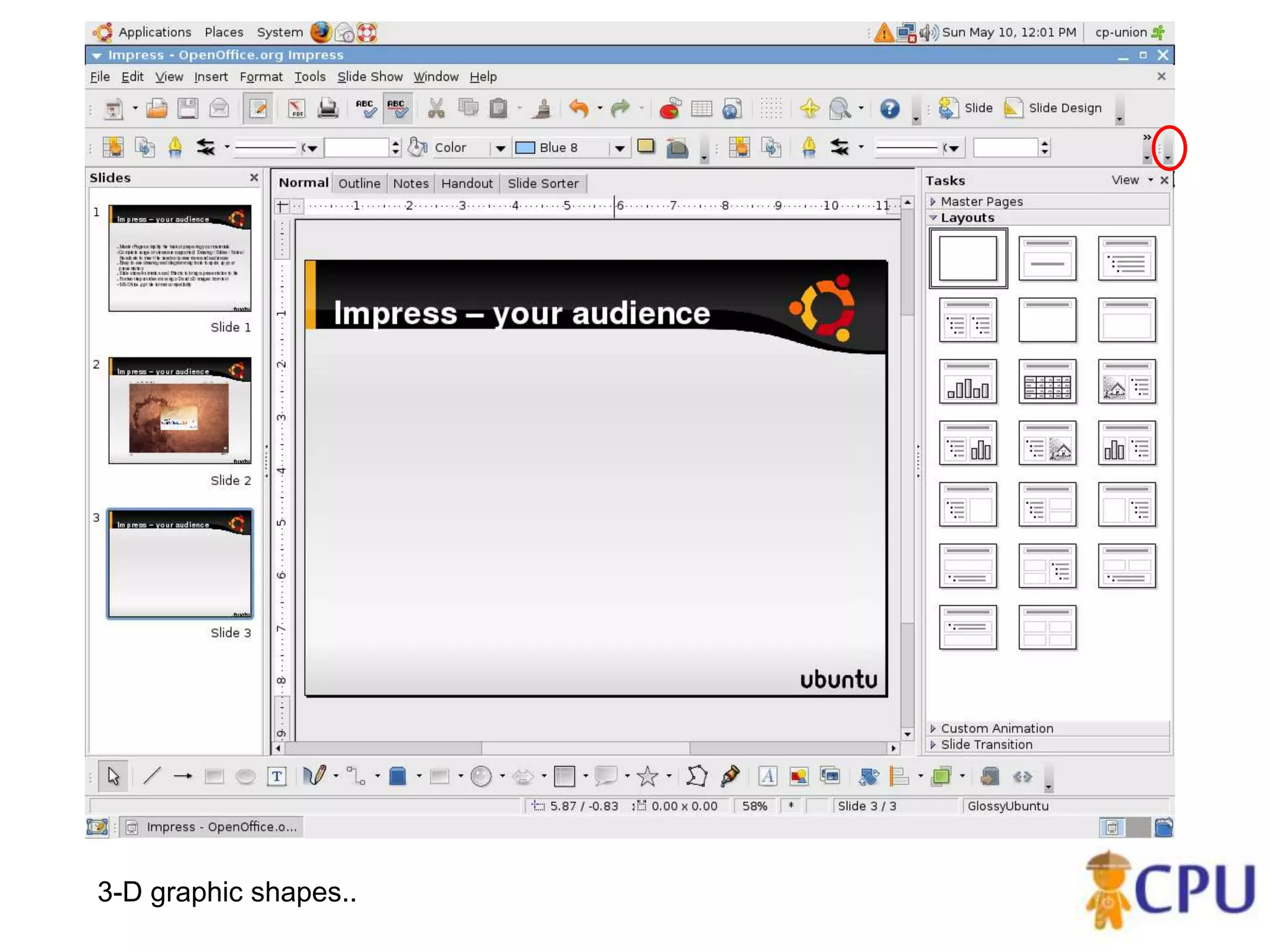Screen dimensions: 1270x952
Task: Select the Curve drawing tool
Action: point(314,776)
